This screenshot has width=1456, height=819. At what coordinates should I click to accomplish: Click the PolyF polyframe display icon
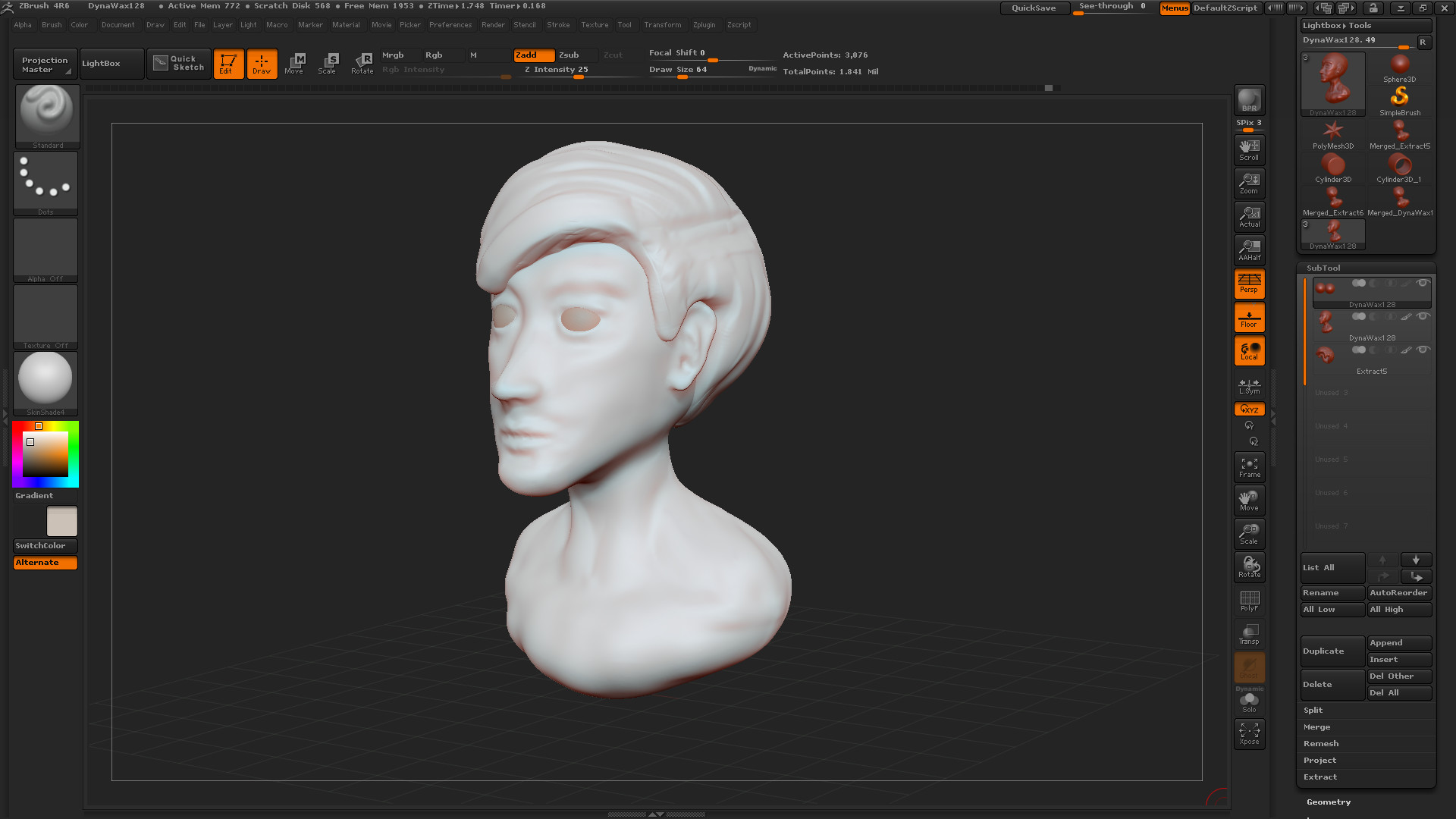click(x=1249, y=601)
